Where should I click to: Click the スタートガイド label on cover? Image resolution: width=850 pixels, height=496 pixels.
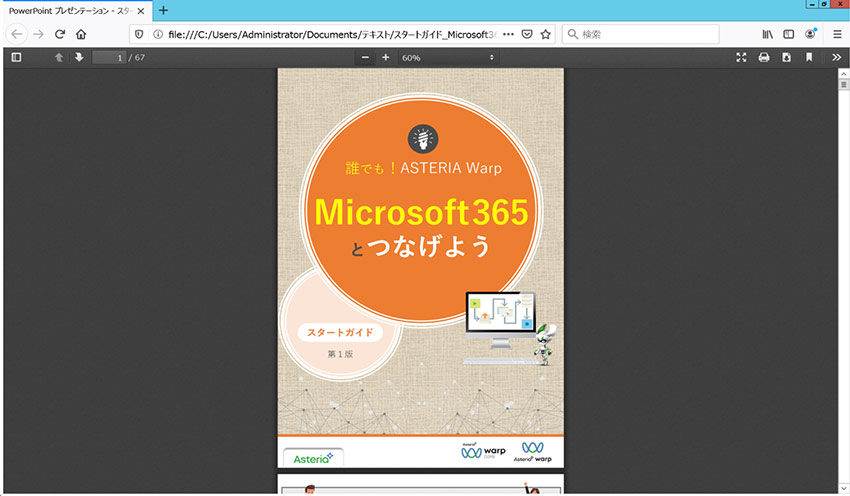[x=340, y=332]
